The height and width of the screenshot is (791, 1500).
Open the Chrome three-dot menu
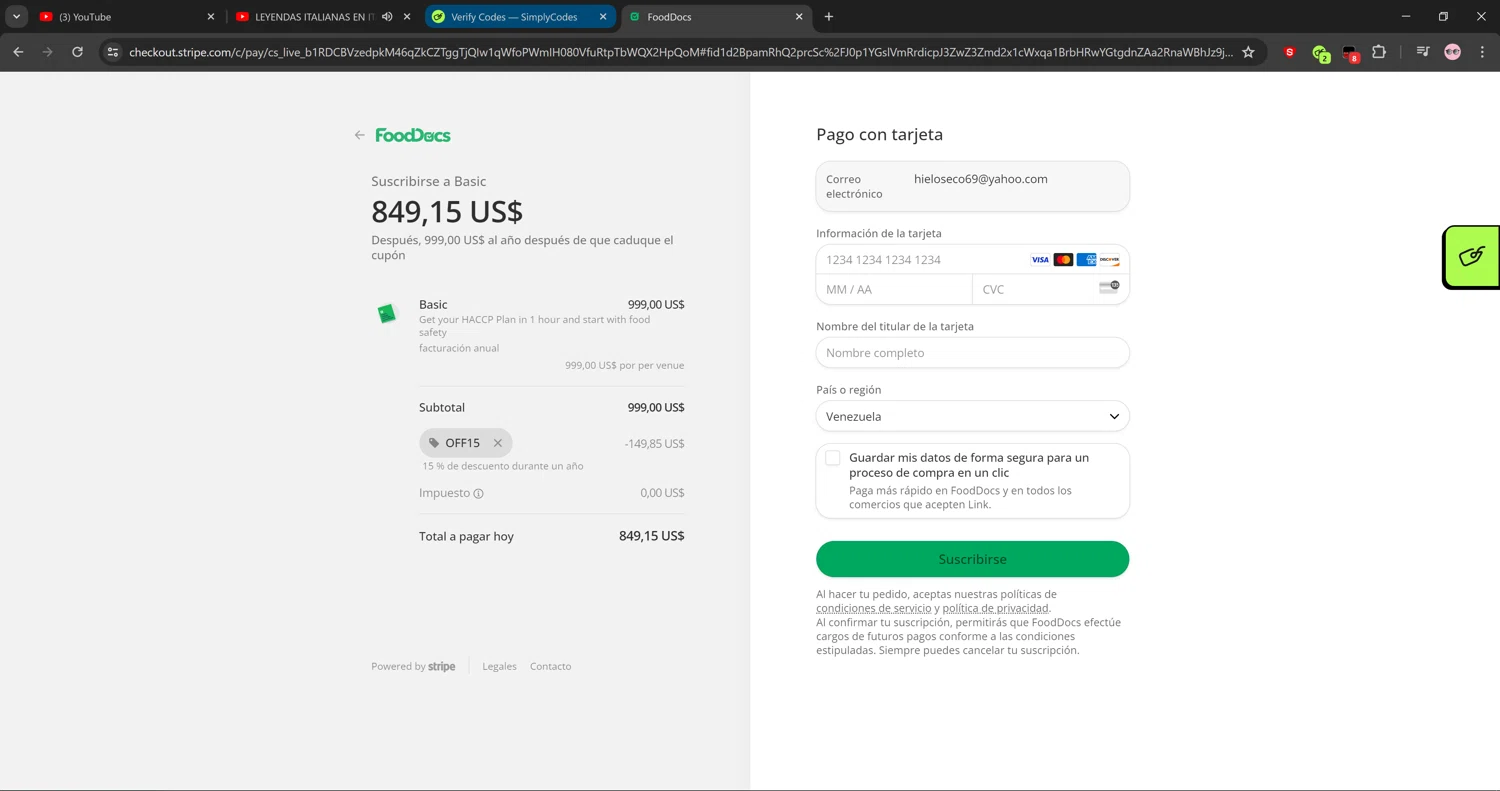click(x=1482, y=52)
